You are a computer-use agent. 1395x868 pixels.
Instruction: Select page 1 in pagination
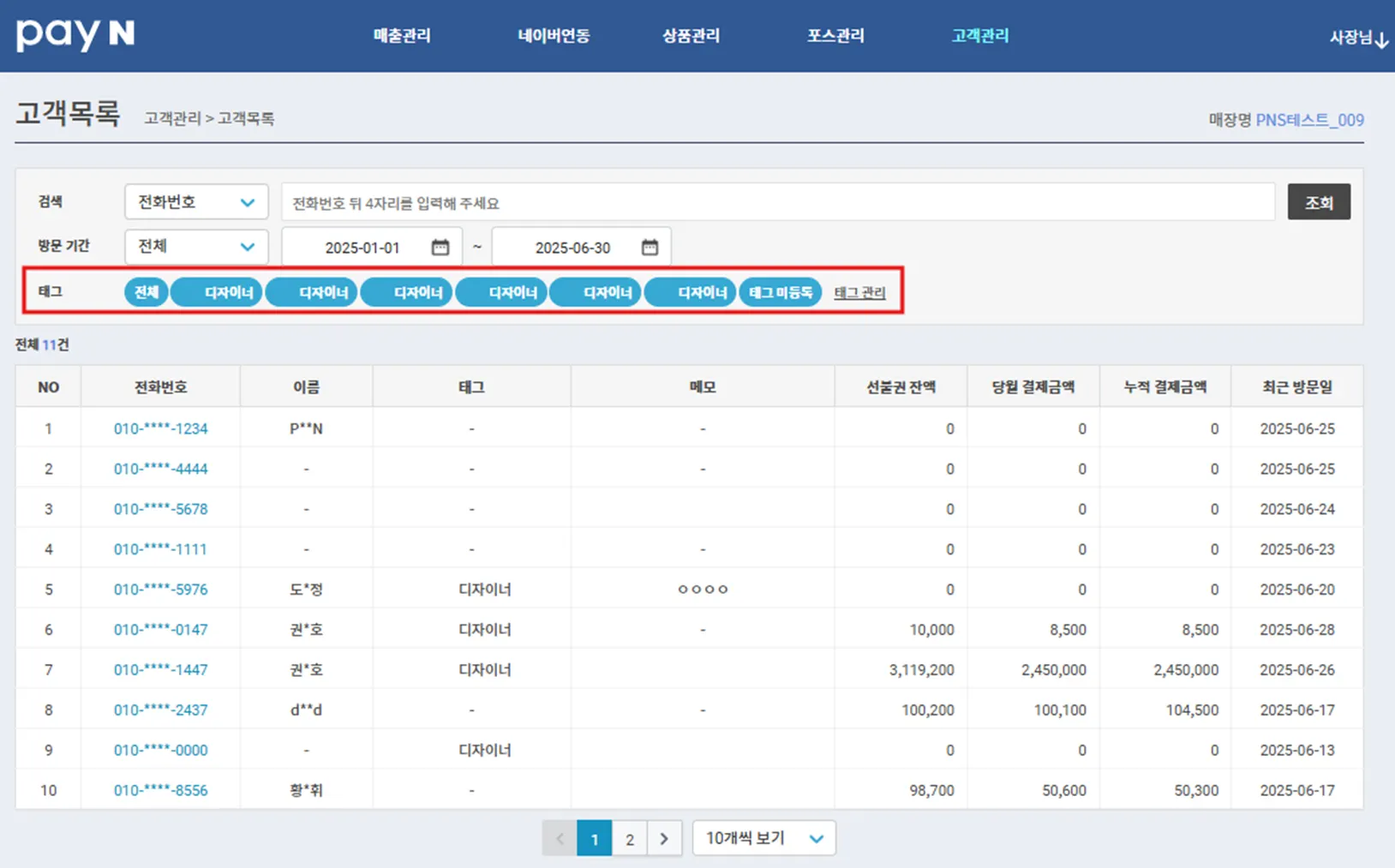(595, 838)
